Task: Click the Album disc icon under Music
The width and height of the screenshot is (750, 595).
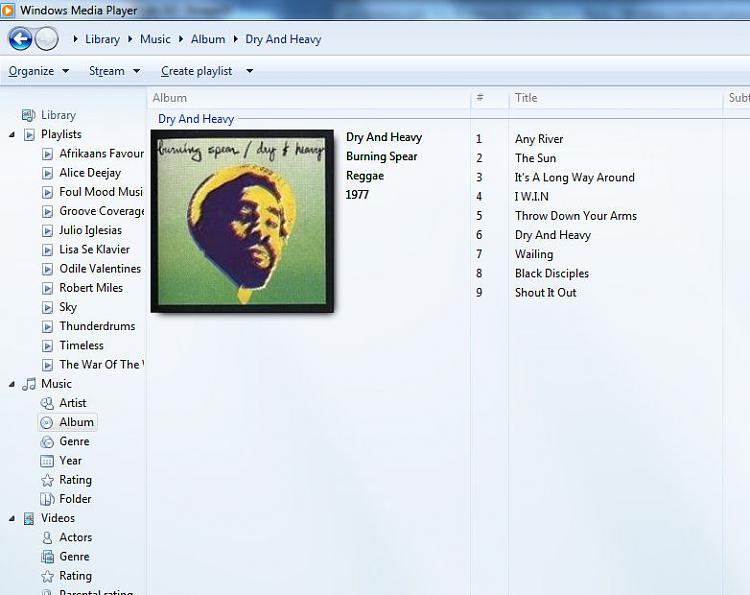Action: [47, 422]
